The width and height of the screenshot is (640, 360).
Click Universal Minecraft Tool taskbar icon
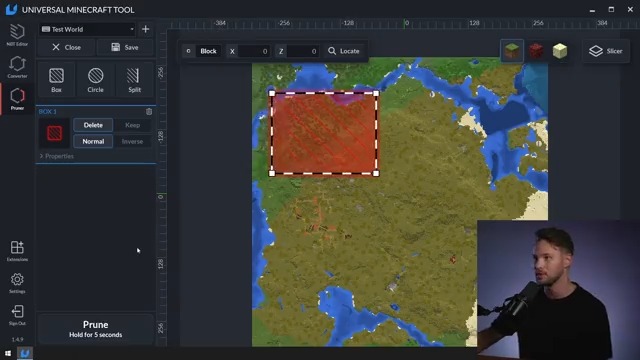[25, 353]
